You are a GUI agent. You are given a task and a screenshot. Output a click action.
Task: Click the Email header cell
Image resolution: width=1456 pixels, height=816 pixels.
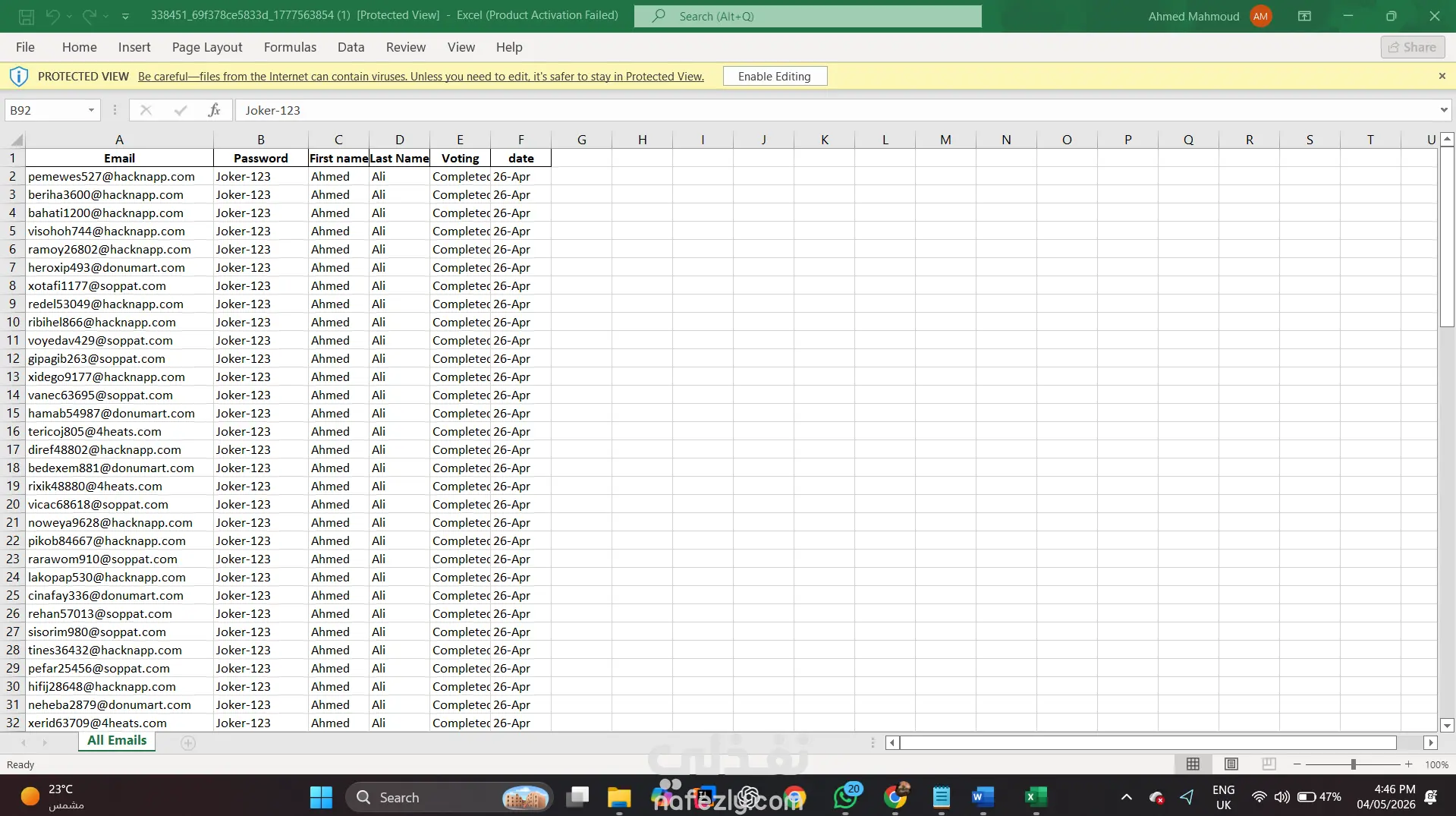pyautogui.click(x=119, y=158)
